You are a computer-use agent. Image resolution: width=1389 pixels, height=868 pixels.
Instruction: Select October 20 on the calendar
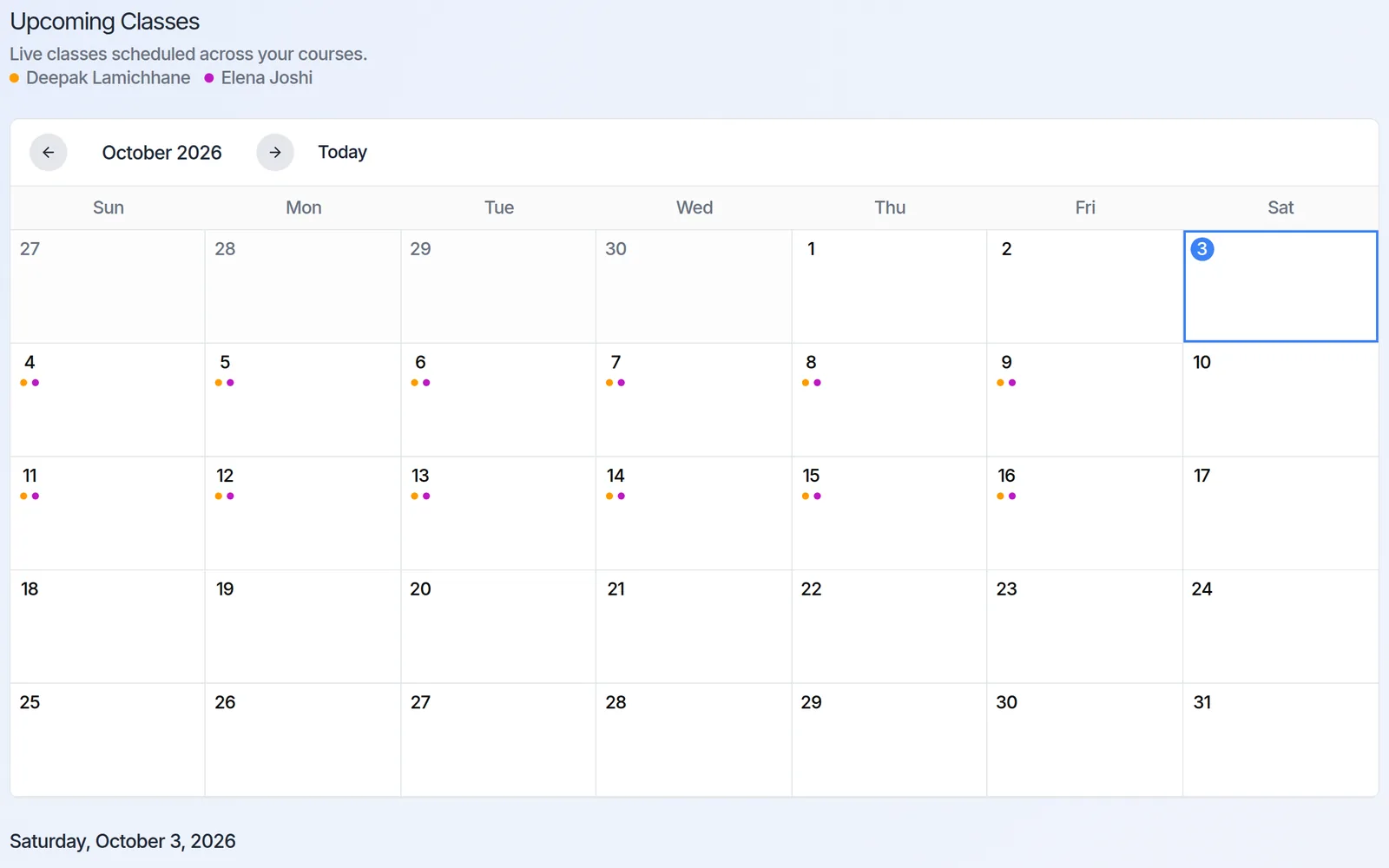498,627
